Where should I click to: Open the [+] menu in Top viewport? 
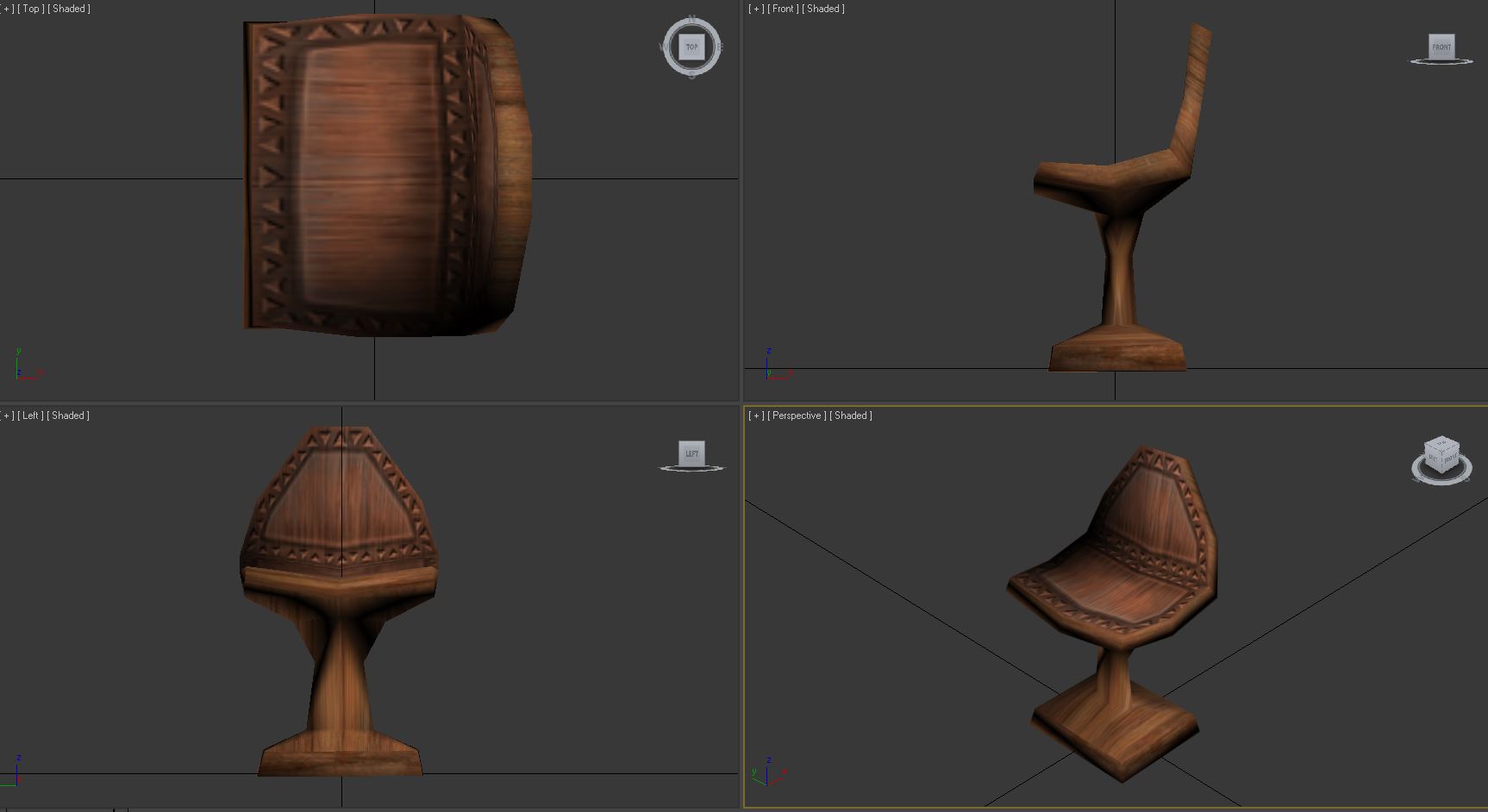coord(7,9)
